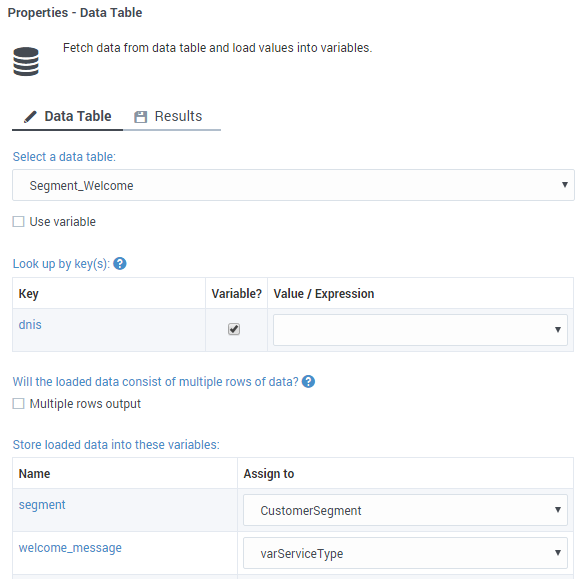588x579 pixels.
Task: Enable the Use variable checkbox
Action: point(18,222)
